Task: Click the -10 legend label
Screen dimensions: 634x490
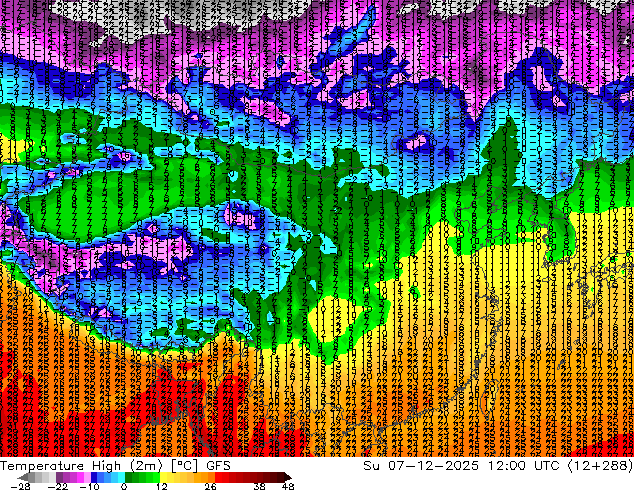Action: click(x=89, y=486)
